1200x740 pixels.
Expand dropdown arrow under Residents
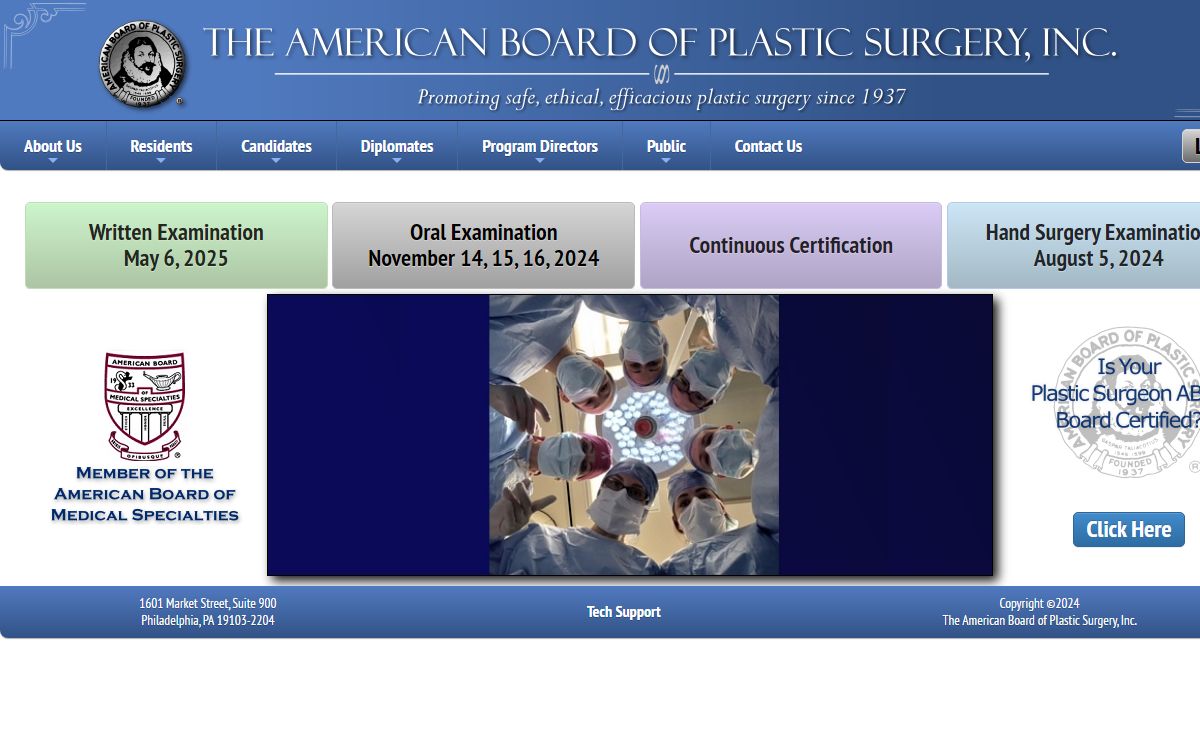click(161, 161)
